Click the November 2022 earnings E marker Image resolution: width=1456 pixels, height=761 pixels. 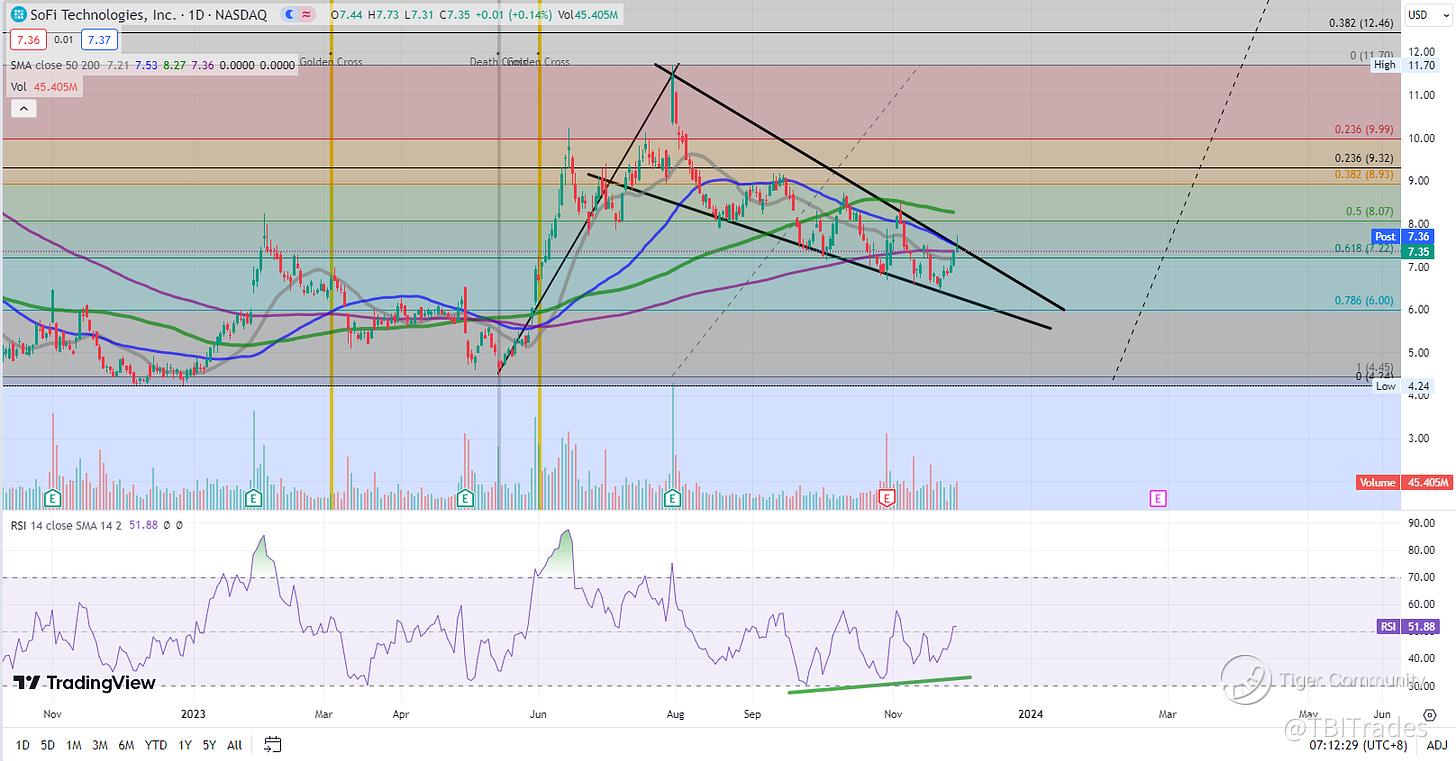[52, 496]
